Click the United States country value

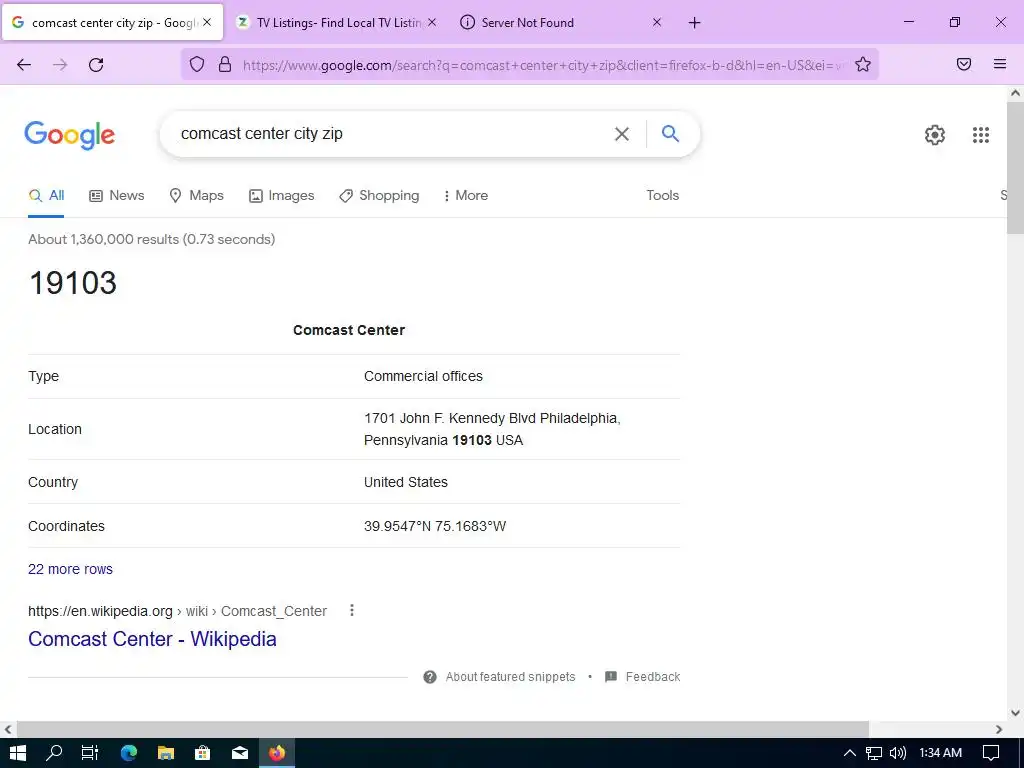click(406, 482)
